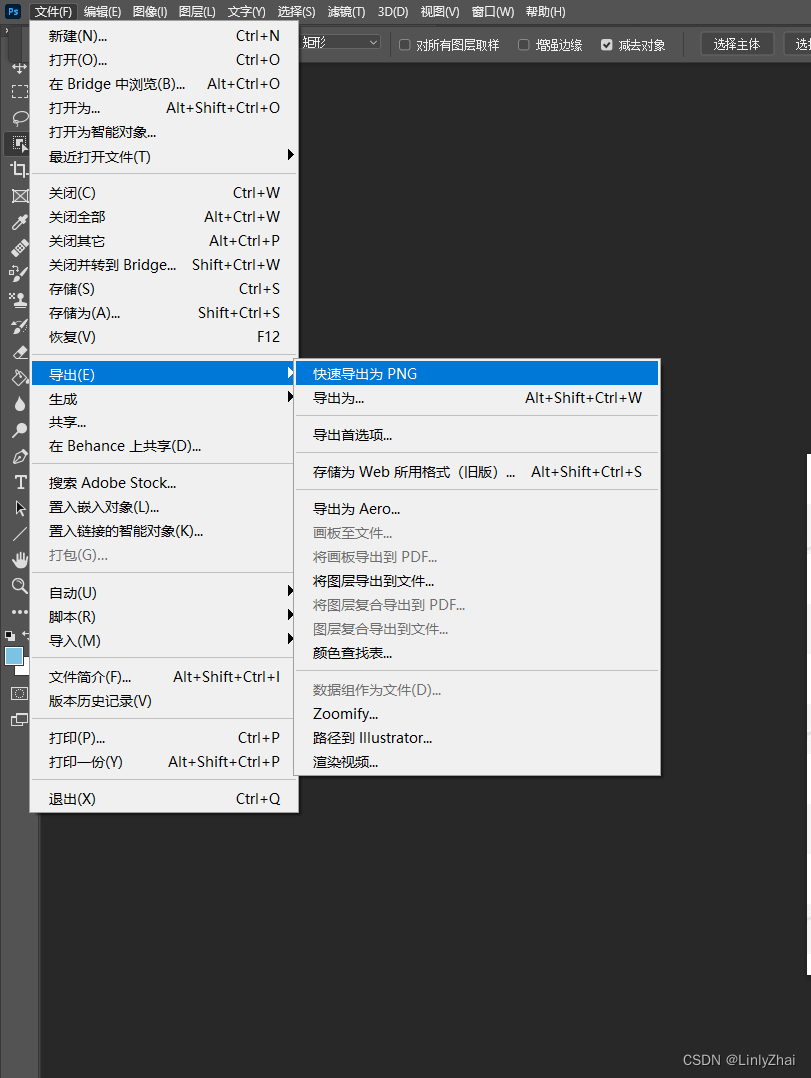Select the Dodge tool
This screenshot has height=1078, width=811.
coord(19,430)
